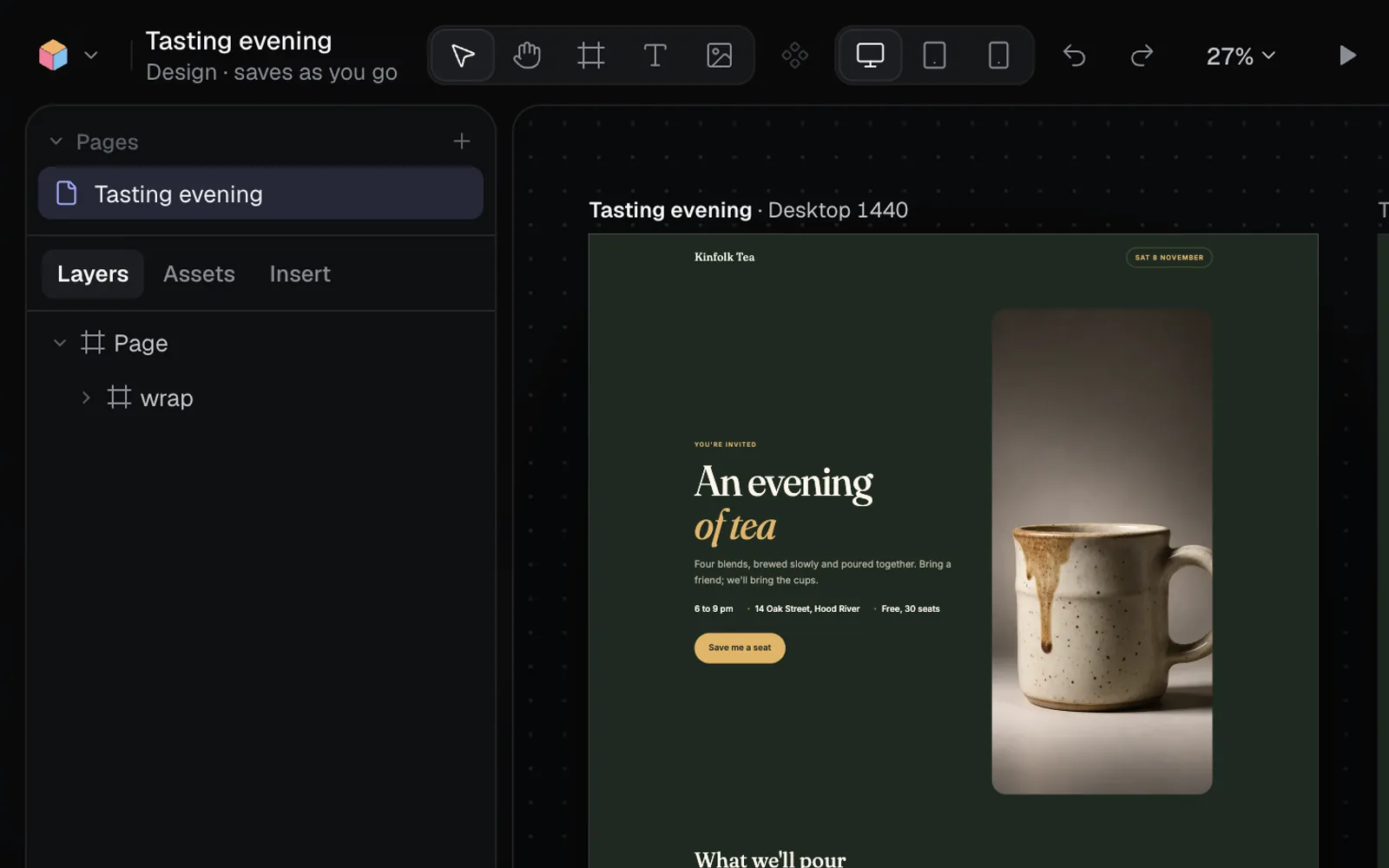Click the italic 'of tea' heading line
Screen dimensions: 1389x868
tap(735, 526)
